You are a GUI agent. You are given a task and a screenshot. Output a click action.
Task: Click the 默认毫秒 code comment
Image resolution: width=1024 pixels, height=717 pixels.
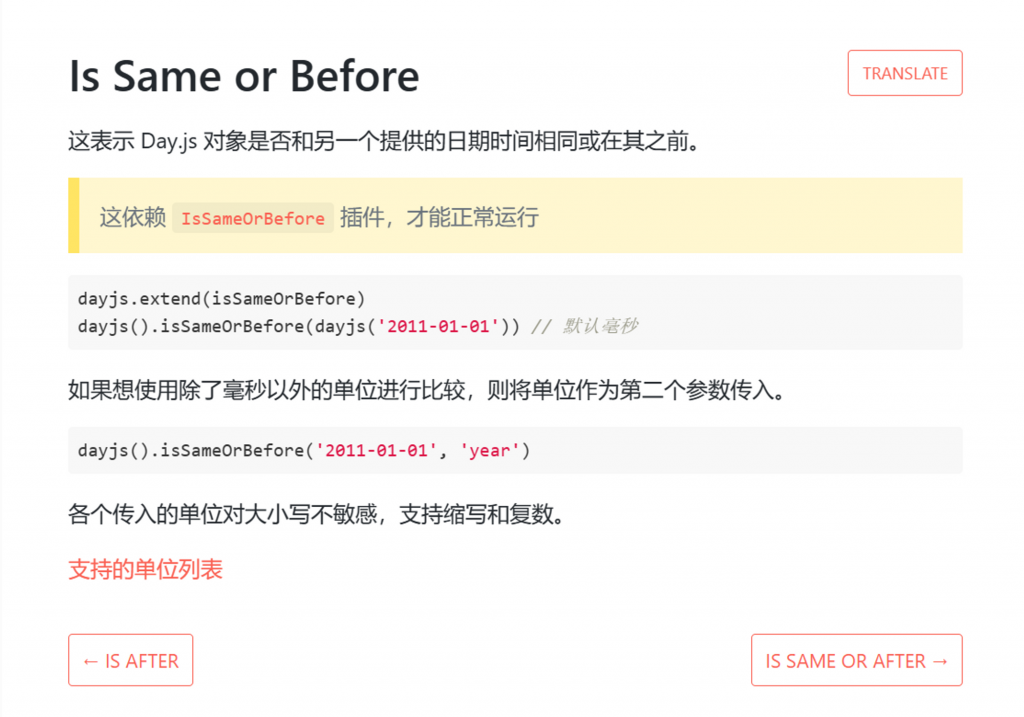(x=585, y=326)
